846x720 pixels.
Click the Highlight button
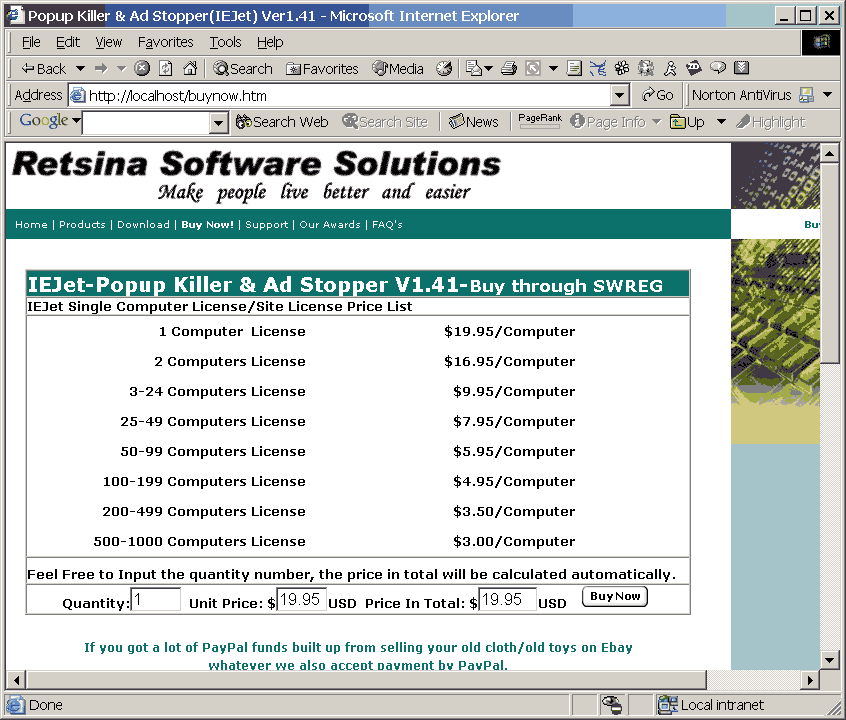(x=770, y=122)
